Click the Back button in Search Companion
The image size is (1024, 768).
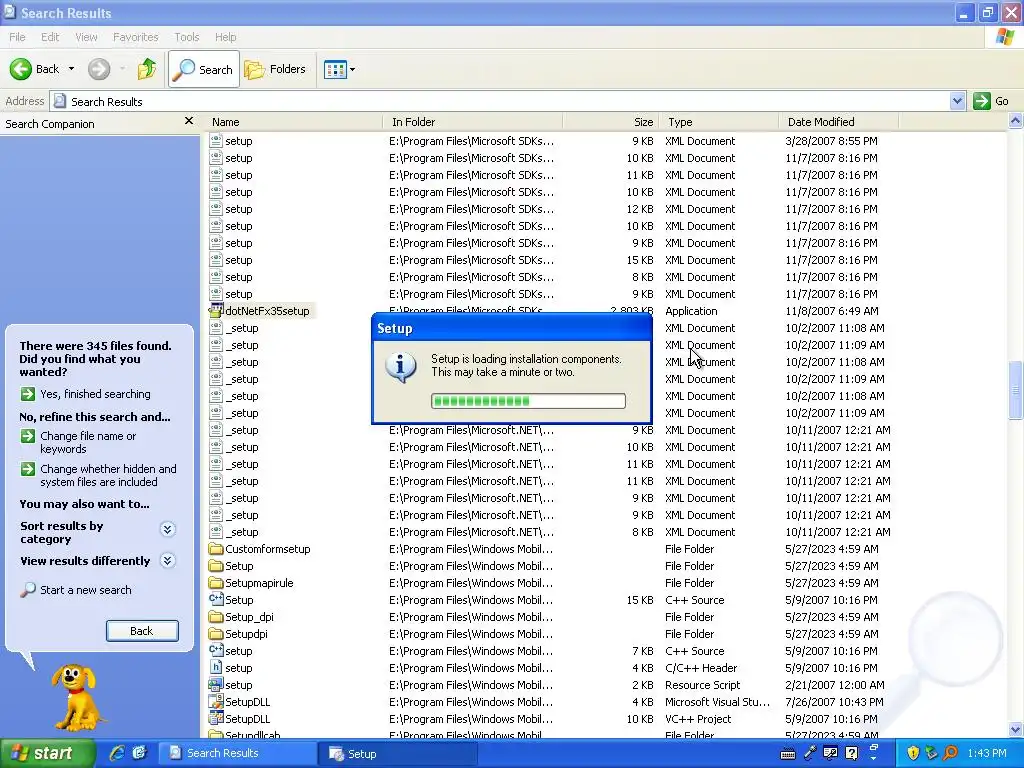pos(142,631)
